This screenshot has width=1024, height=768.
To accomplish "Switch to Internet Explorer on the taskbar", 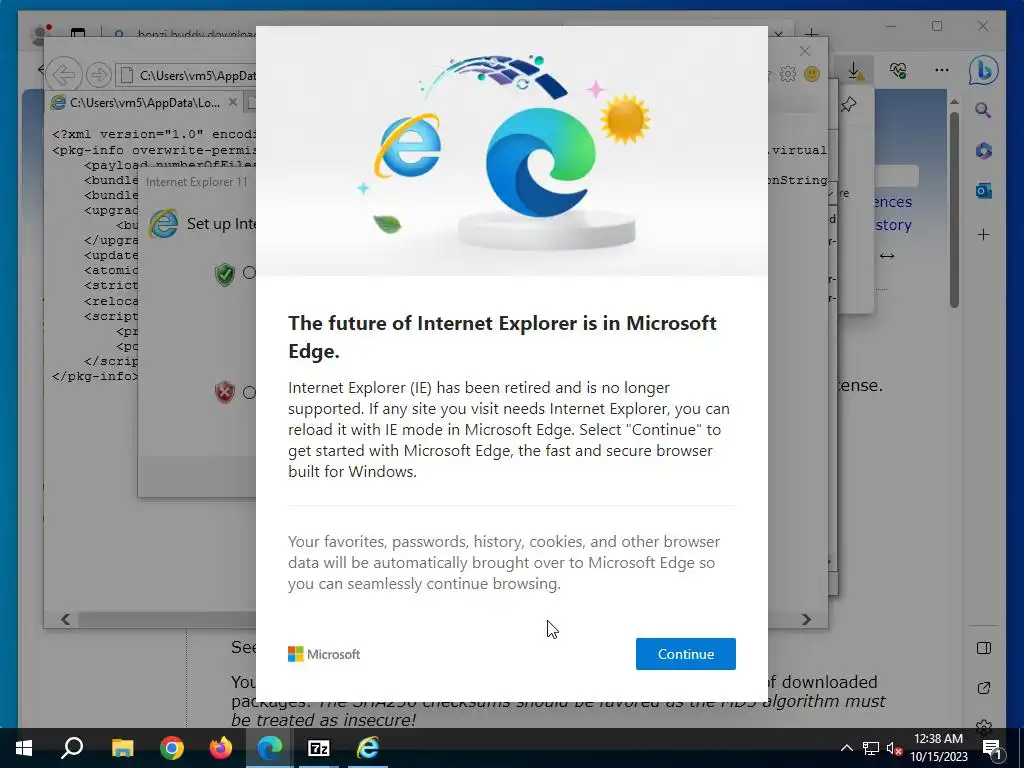I will pyautogui.click(x=368, y=748).
